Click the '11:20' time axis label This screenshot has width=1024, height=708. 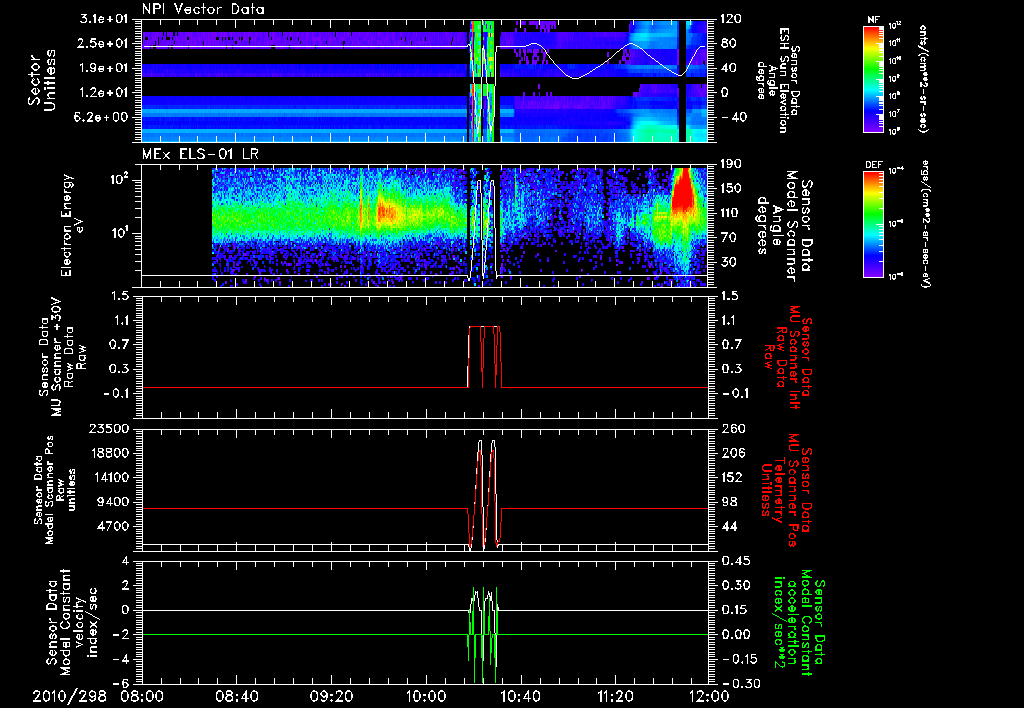615,697
